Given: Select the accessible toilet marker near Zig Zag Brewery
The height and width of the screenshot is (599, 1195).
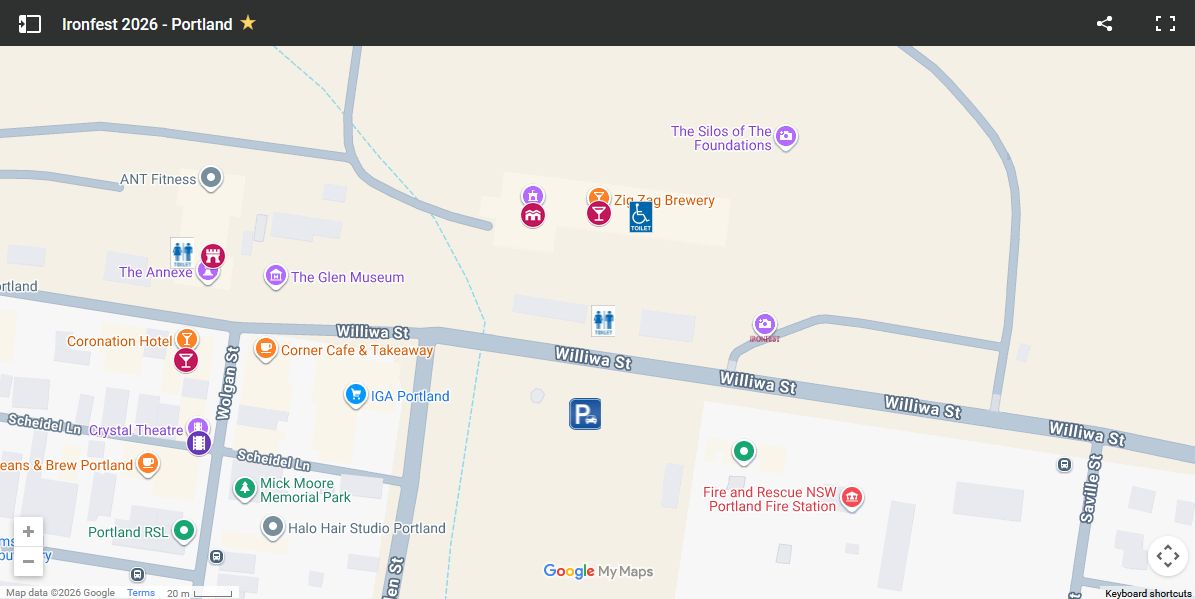Looking at the screenshot, I should 640,215.
